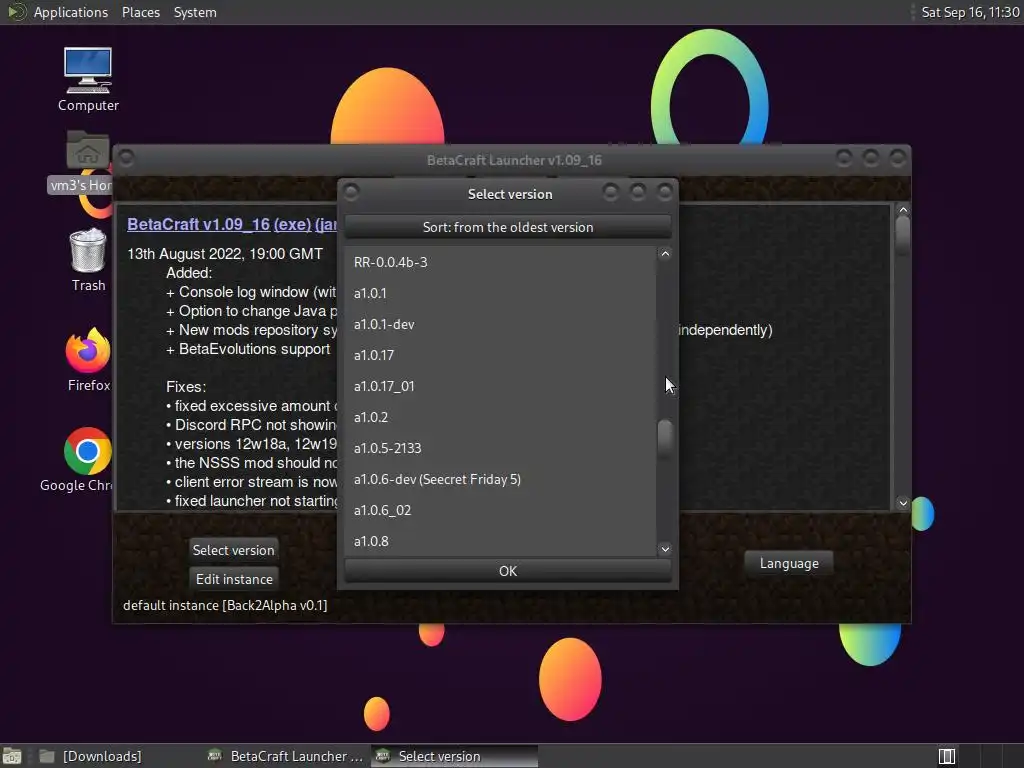Select version a1.0.2

click(500, 417)
